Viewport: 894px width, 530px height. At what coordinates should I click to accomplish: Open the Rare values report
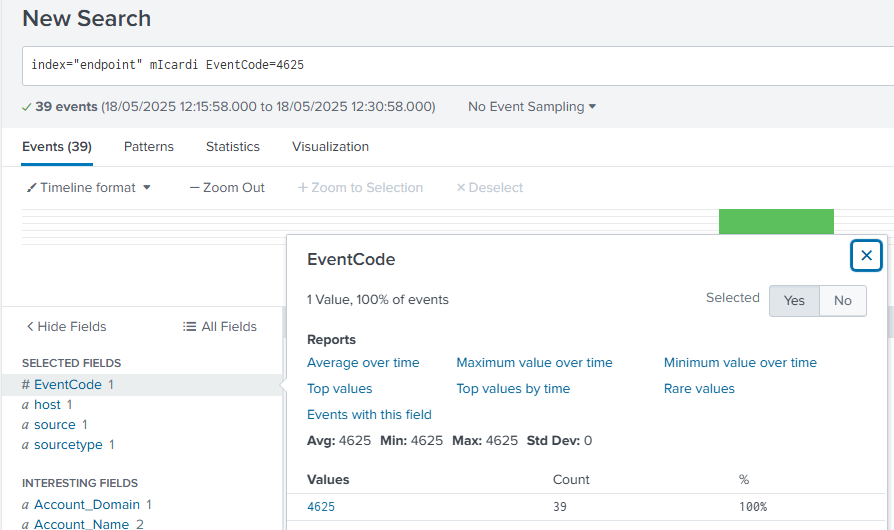tap(699, 389)
